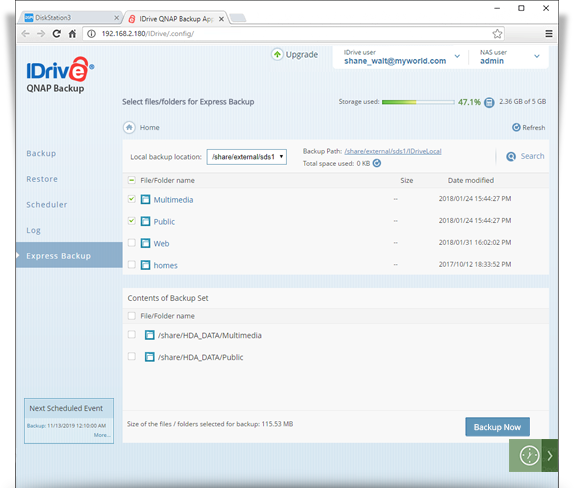574x488 pixels.
Task: Click the Next Scheduled Event panel header
Action: (69, 408)
